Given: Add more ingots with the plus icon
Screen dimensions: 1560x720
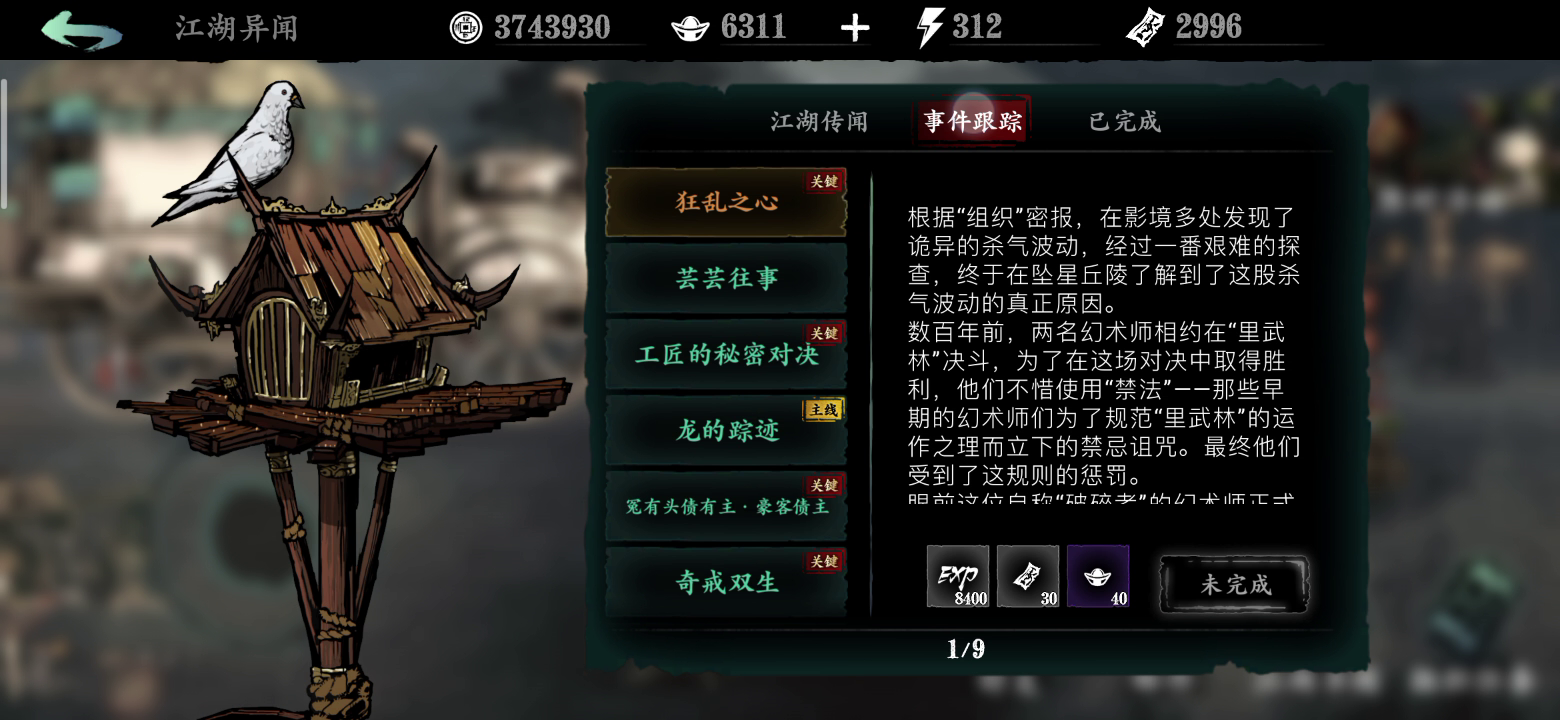Looking at the screenshot, I should tap(854, 28).
